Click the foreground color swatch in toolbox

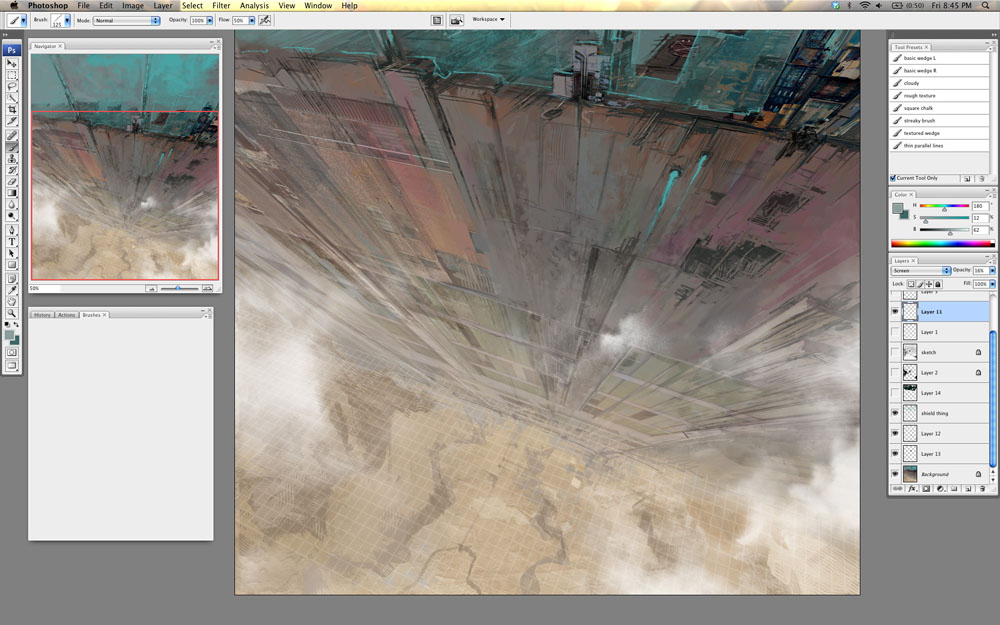click(x=9, y=335)
